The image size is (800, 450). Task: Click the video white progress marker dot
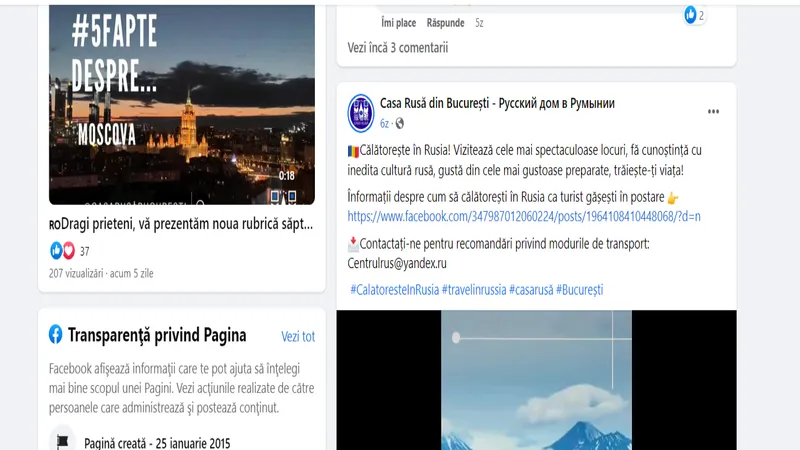[x=456, y=337]
